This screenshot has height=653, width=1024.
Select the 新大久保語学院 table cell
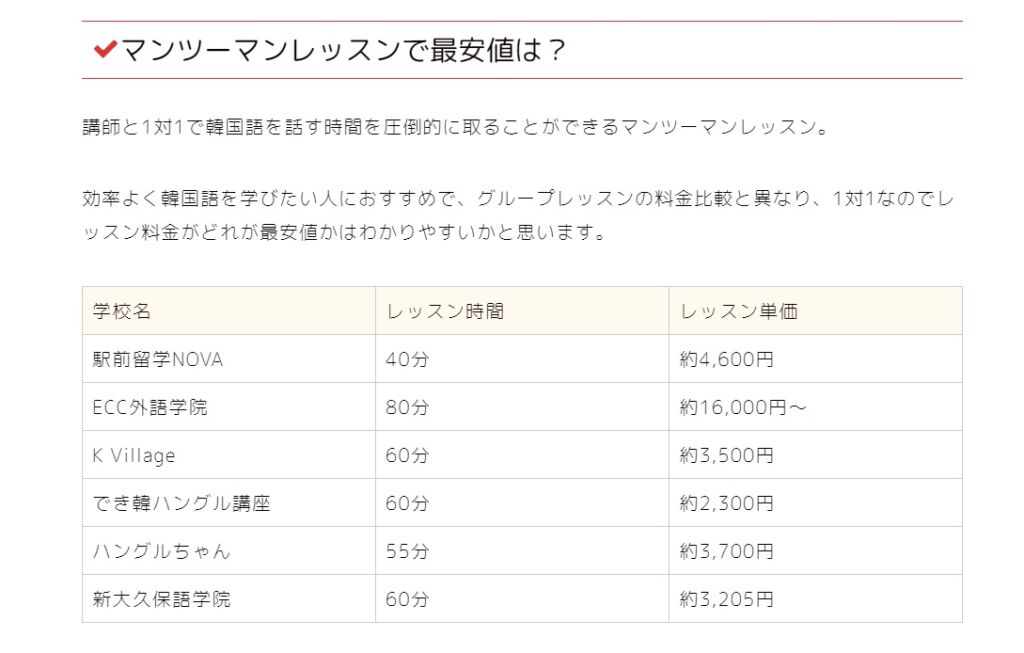tap(161, 599)
